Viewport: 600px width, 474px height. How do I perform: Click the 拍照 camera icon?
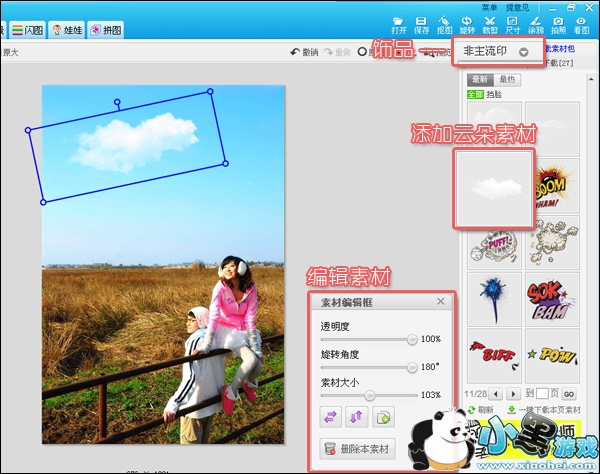[558, 25]
